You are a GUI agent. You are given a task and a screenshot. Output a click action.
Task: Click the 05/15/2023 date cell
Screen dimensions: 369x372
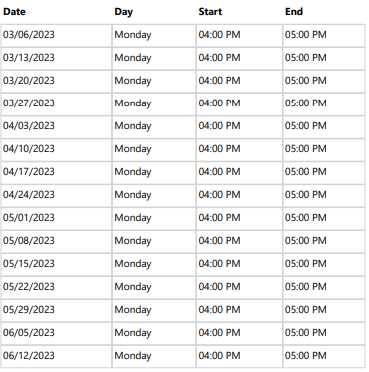click(56, 265)
